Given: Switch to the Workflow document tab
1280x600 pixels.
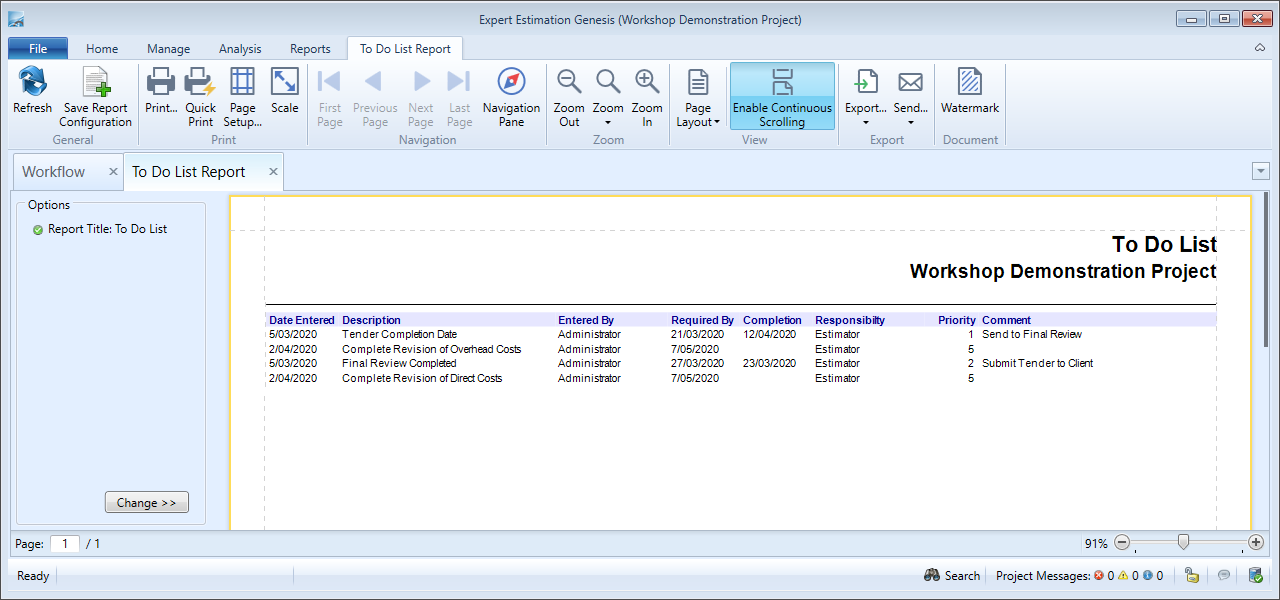Looking at the screenshot, I should (54, 172).
